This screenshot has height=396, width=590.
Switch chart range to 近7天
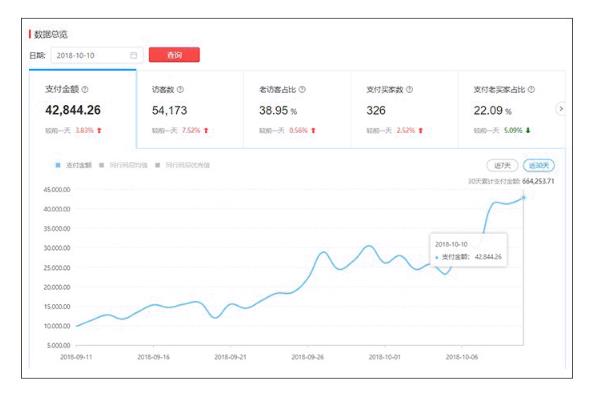click(502, 165)
